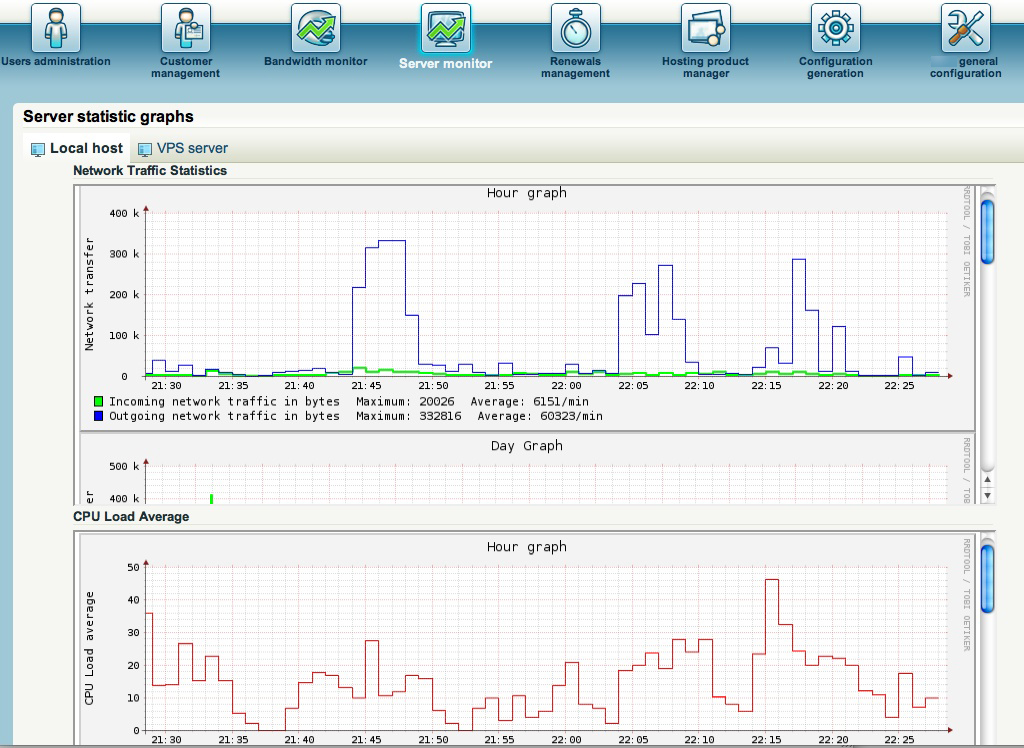Screen dimensions: 1024x748
Task: Open the Bandwidth monitor icon
Action: 316,28
